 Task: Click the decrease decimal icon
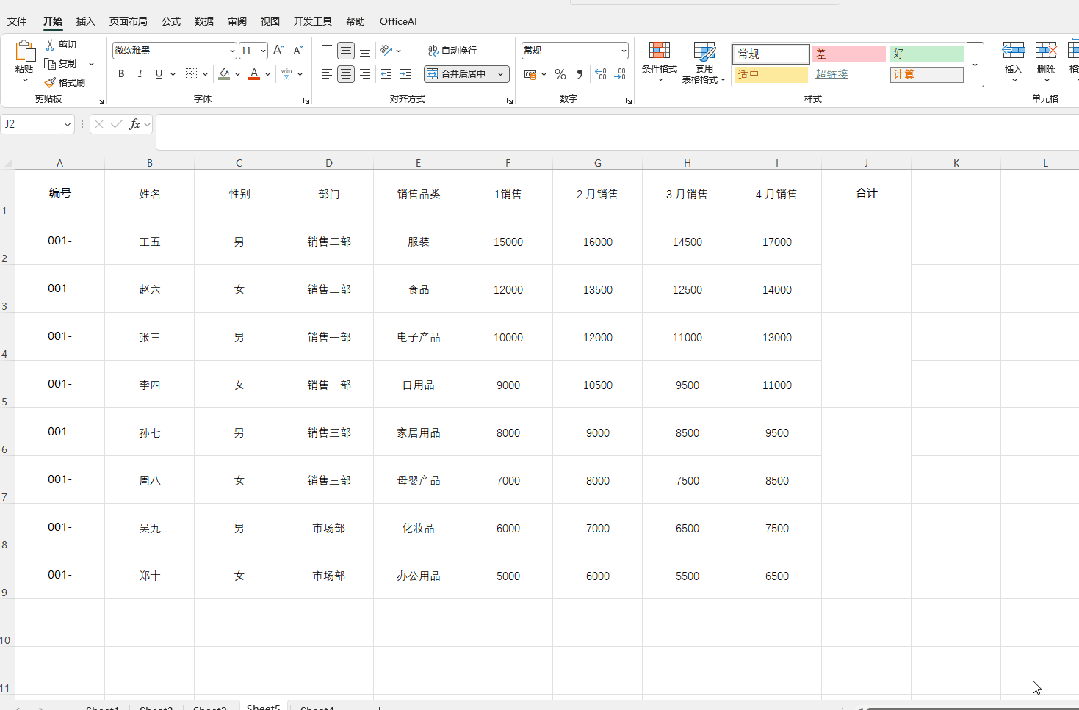click(x=621, y=74)
